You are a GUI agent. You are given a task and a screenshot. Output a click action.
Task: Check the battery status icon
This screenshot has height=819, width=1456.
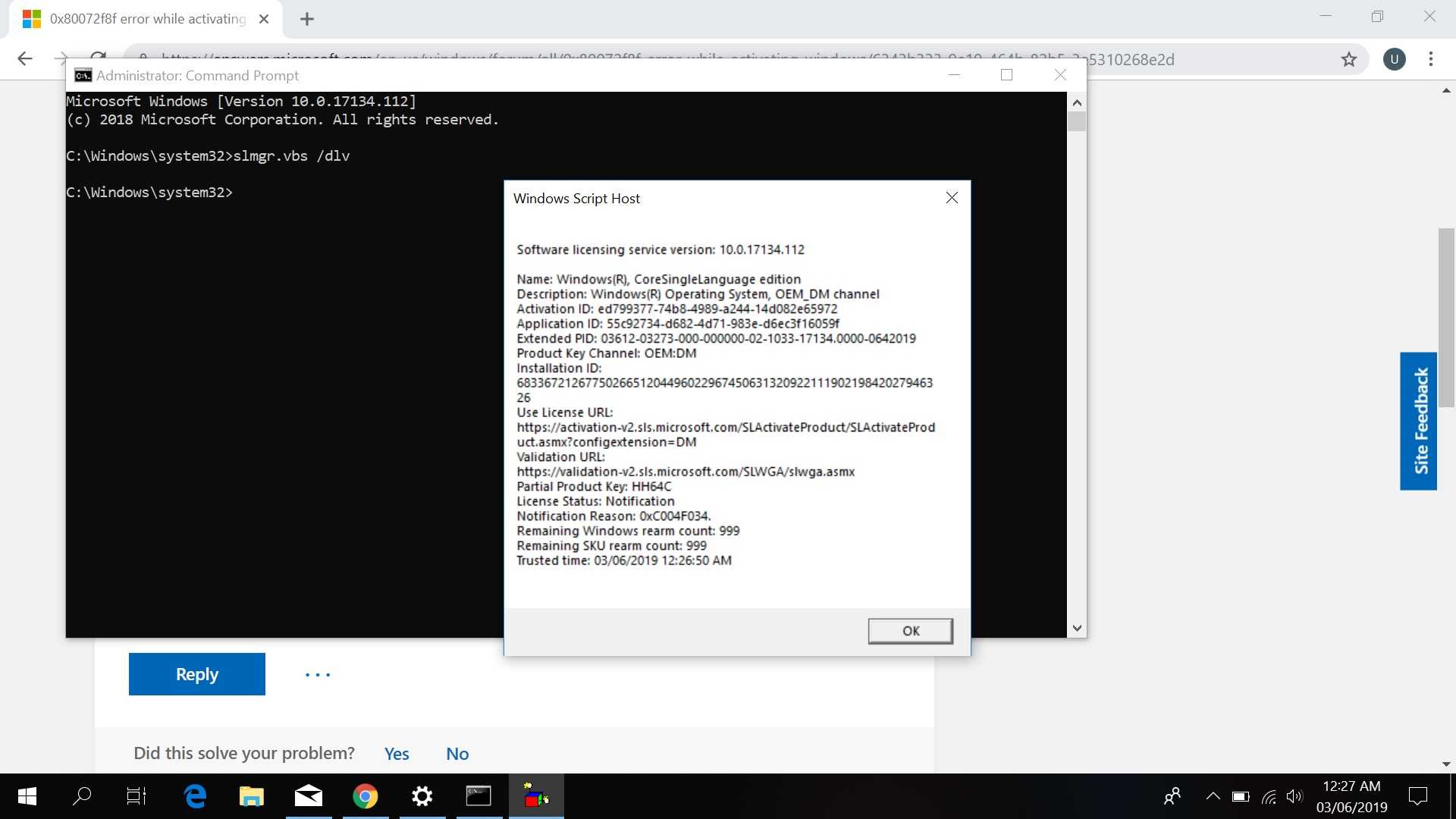coord(1241,796)
